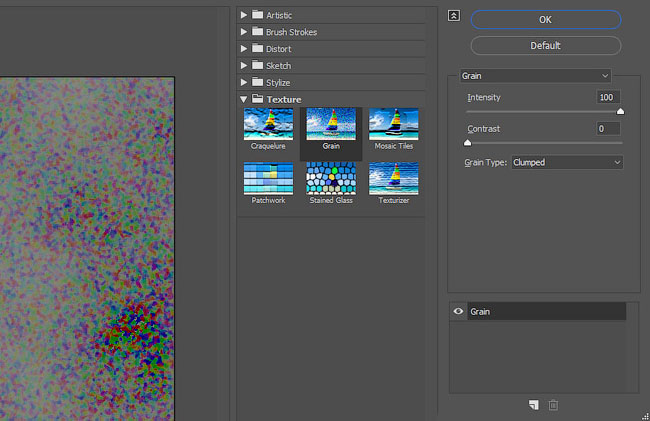Click the grain preview image
650x421 pixels.
pyautogui.click(x=87, y=249)
